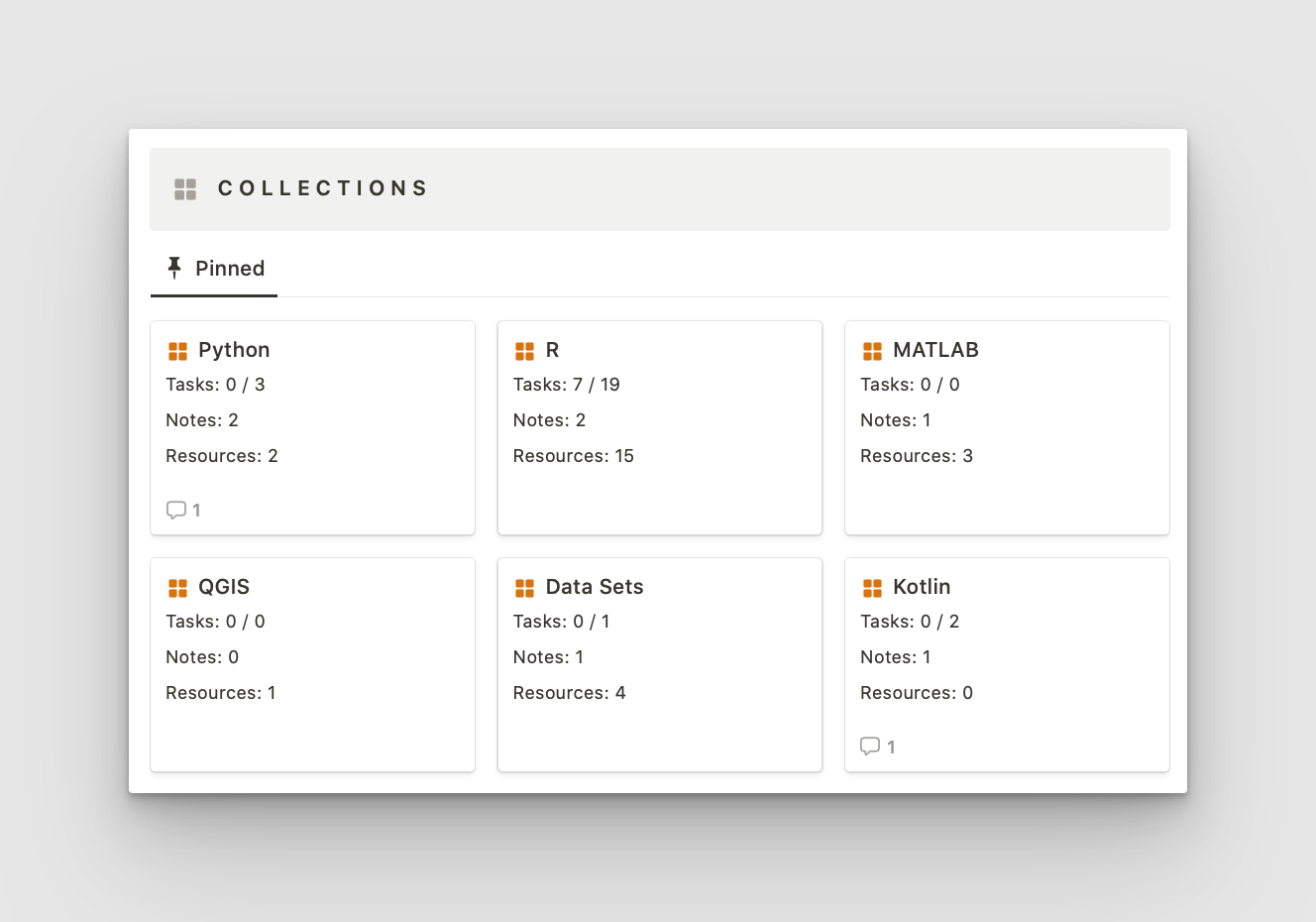Click "Notes: 0" on QGIS card
Image resolution: width=1316 pixels, height=922 pixels.
[202, 657]
